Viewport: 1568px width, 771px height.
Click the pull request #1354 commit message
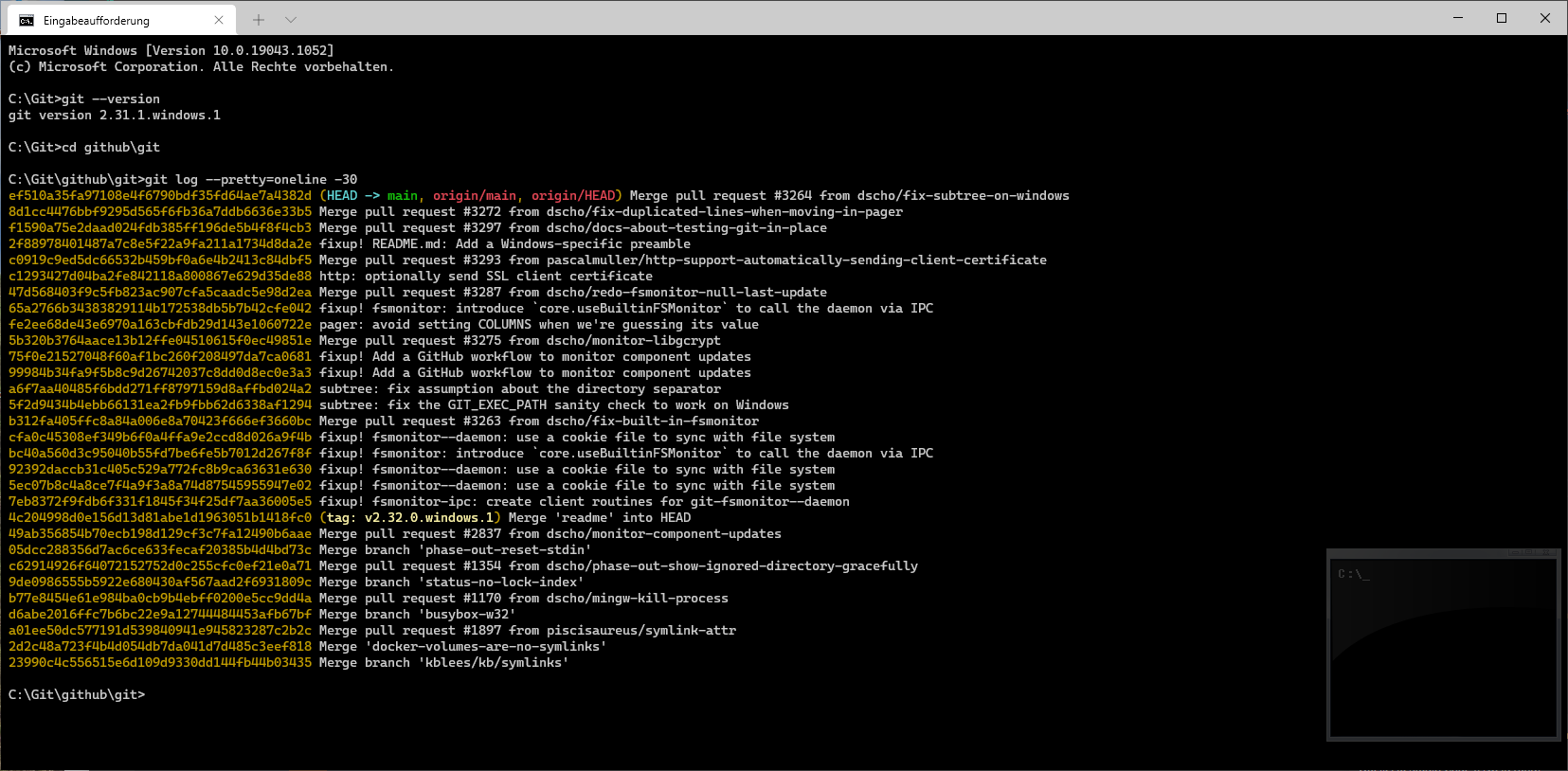tap(619, 566)
